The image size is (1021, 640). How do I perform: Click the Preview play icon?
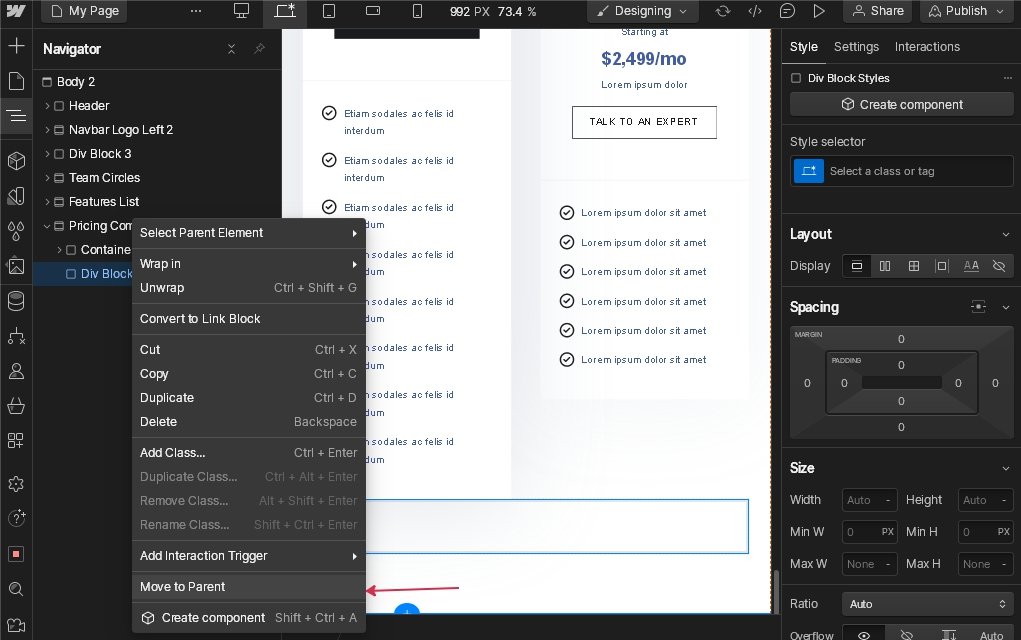[819, 11]
